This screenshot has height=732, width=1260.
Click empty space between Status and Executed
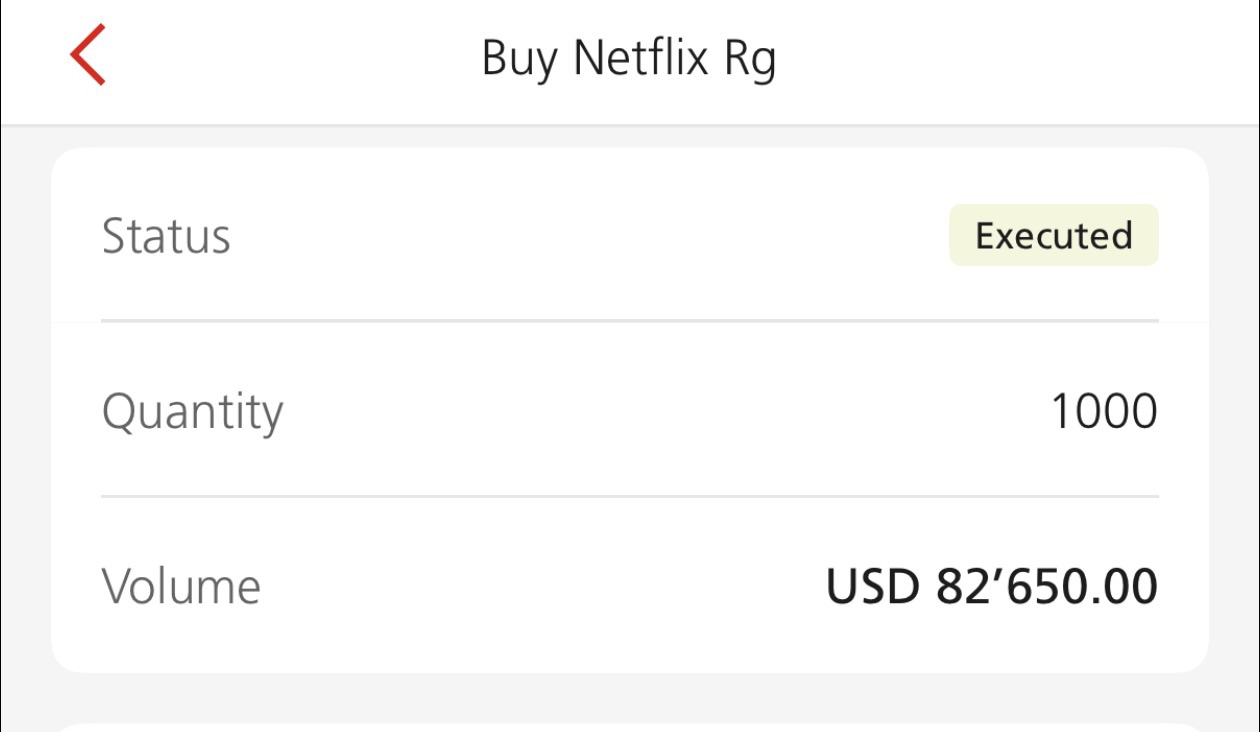click(x=590, y=237)
